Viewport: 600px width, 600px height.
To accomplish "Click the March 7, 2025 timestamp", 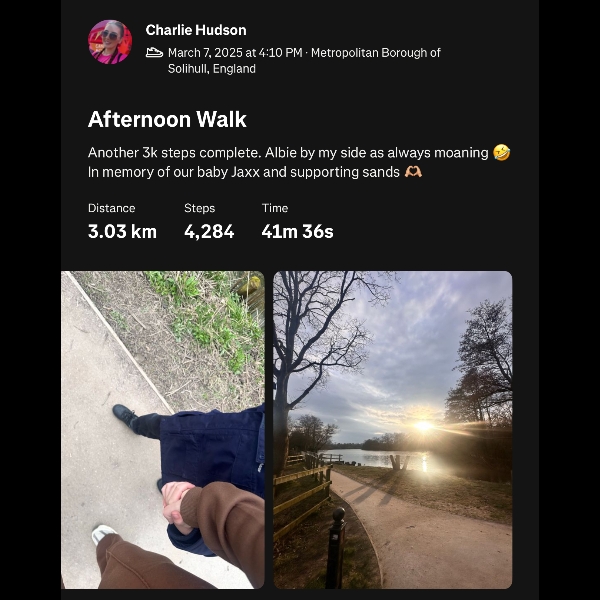I will (235, 52).
